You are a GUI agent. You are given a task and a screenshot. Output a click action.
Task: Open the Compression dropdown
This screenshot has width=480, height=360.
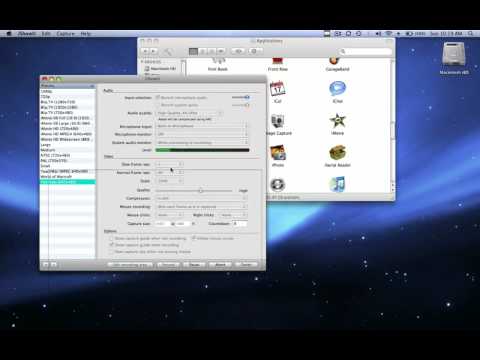coord(201,198)
